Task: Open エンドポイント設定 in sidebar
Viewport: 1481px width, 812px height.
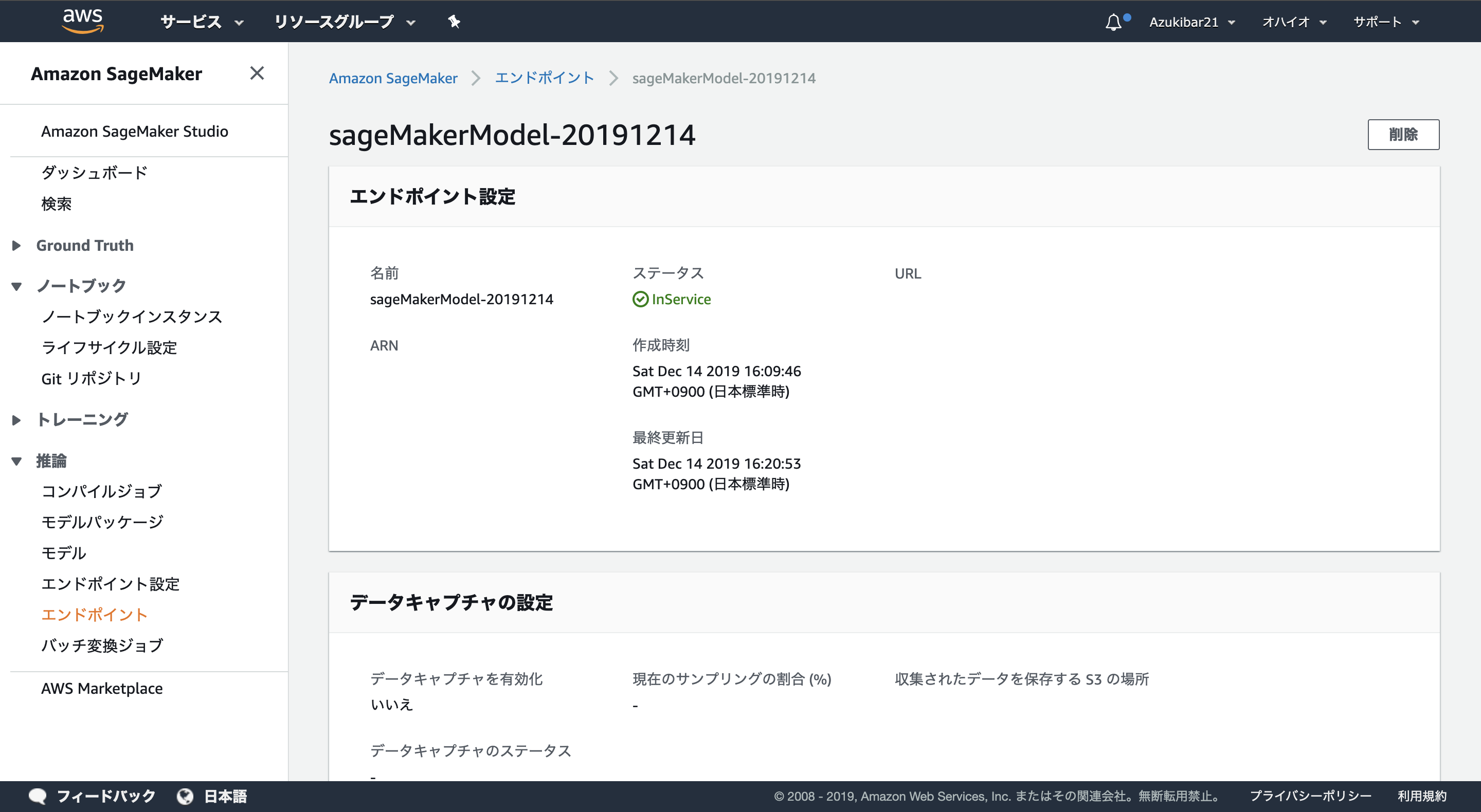Action: (x=111, y=584)
